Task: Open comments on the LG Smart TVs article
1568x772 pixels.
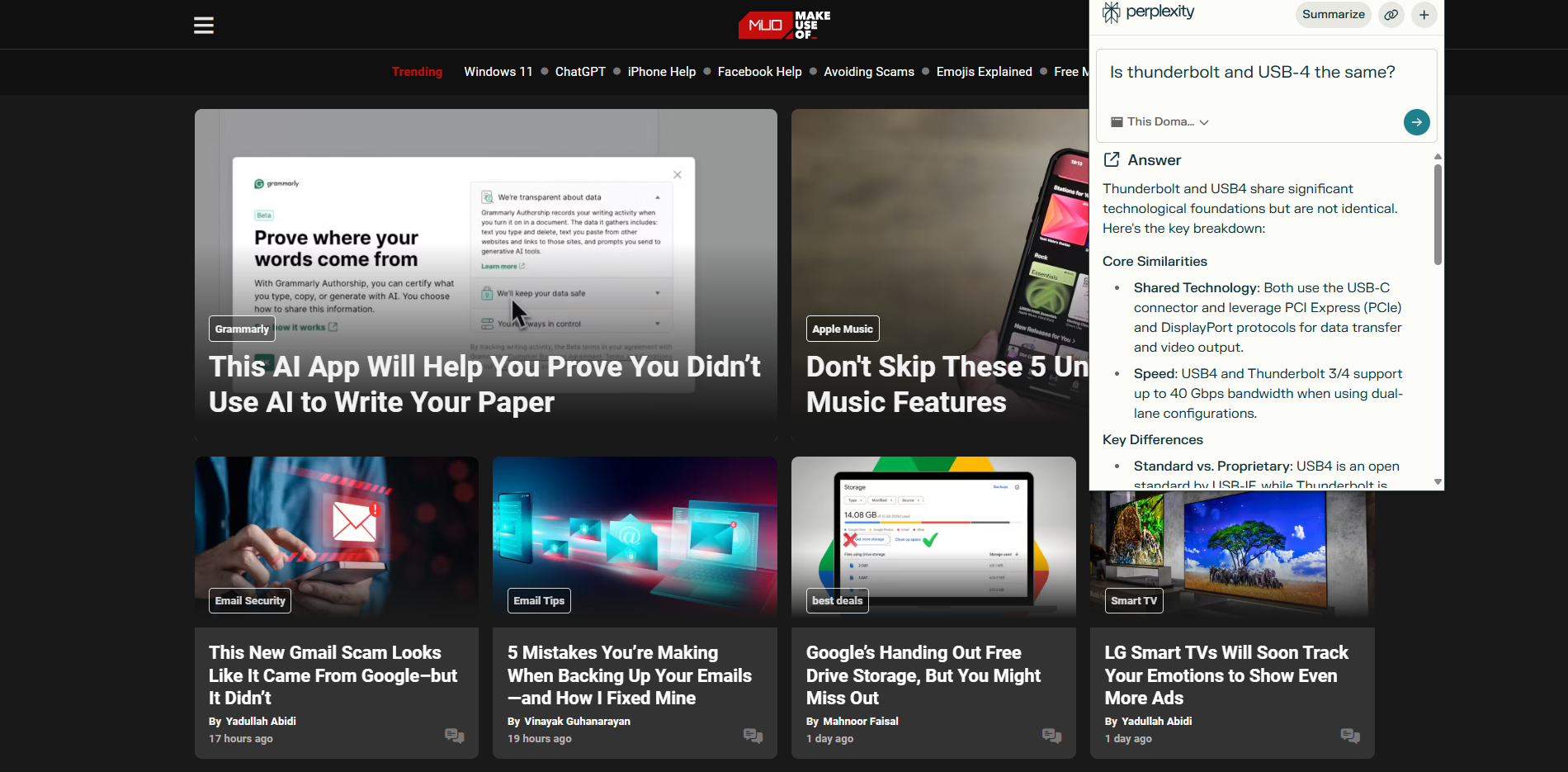Action: point(1351,736)
